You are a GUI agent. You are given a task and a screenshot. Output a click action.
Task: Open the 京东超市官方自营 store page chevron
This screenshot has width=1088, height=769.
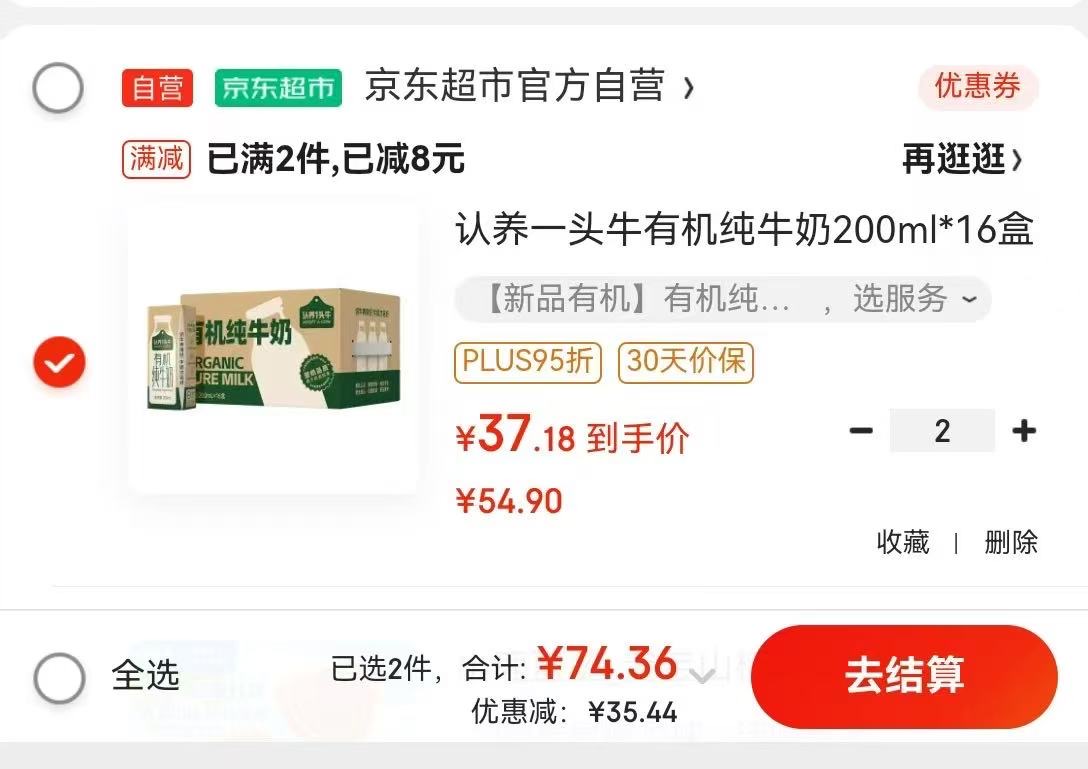coord(688,88)
